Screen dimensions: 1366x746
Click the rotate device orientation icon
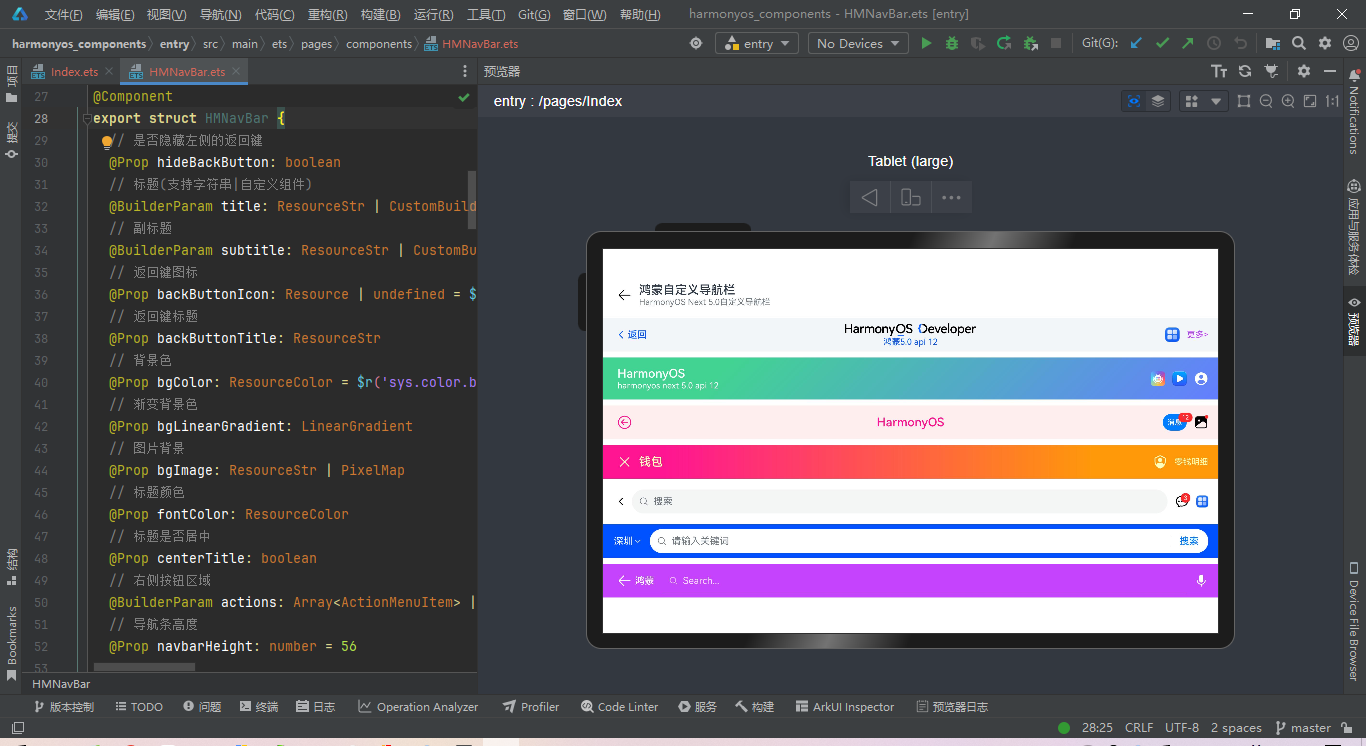911,197
